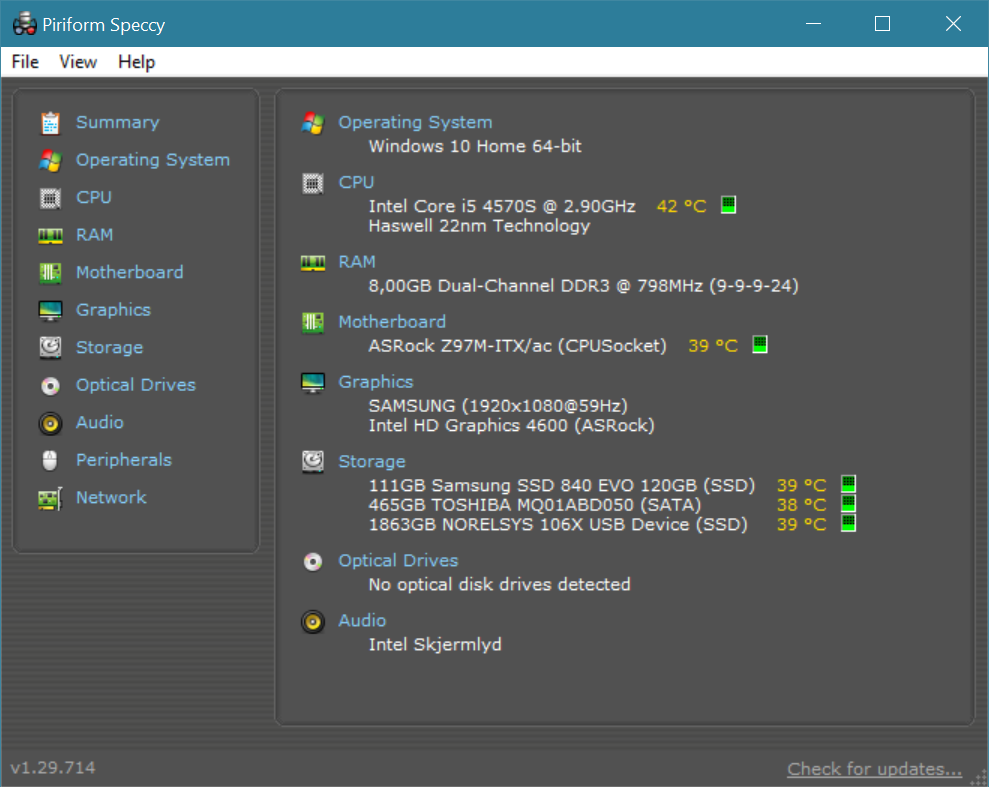Click the Speccy app icon in title bar
This screenshot has width=989, height=787.
click(25, 24)
